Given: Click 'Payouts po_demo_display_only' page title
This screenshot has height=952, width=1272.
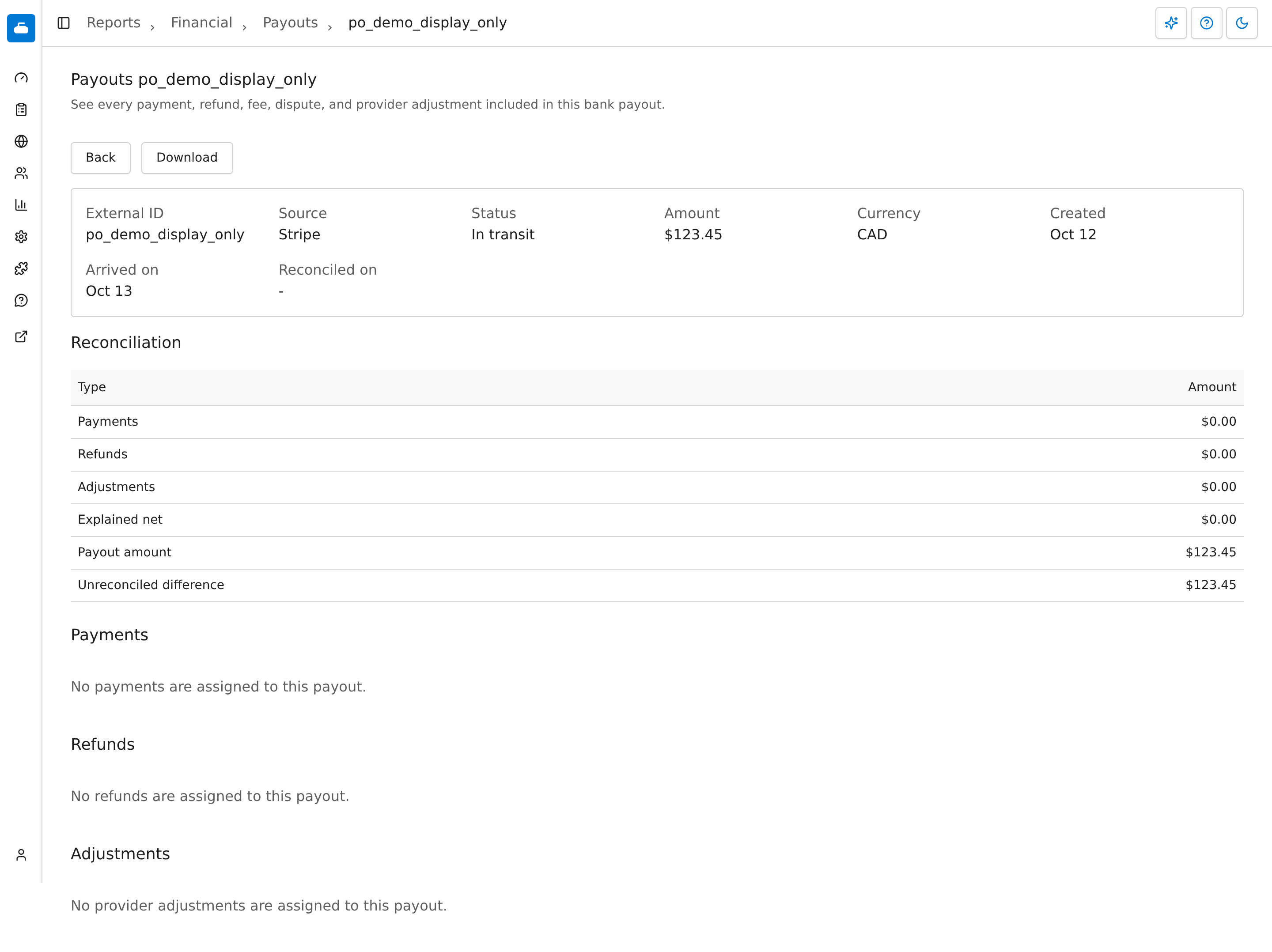Looking at the screenshot, I should coord(194,79).
